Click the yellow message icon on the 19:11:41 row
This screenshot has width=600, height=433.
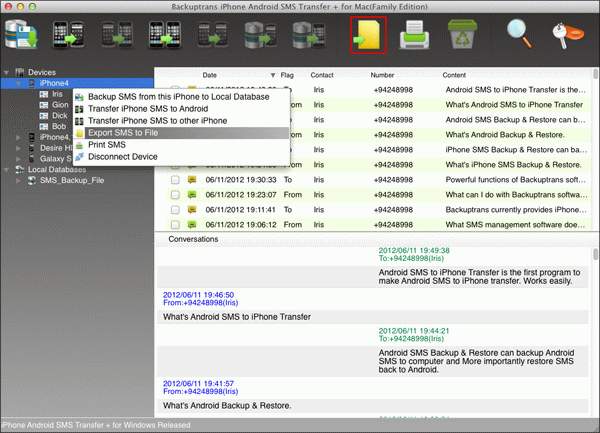click(x=192, y=210)
